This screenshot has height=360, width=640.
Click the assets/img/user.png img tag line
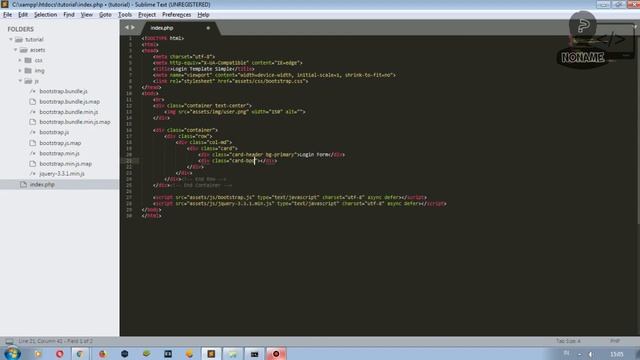pos(235,112)
